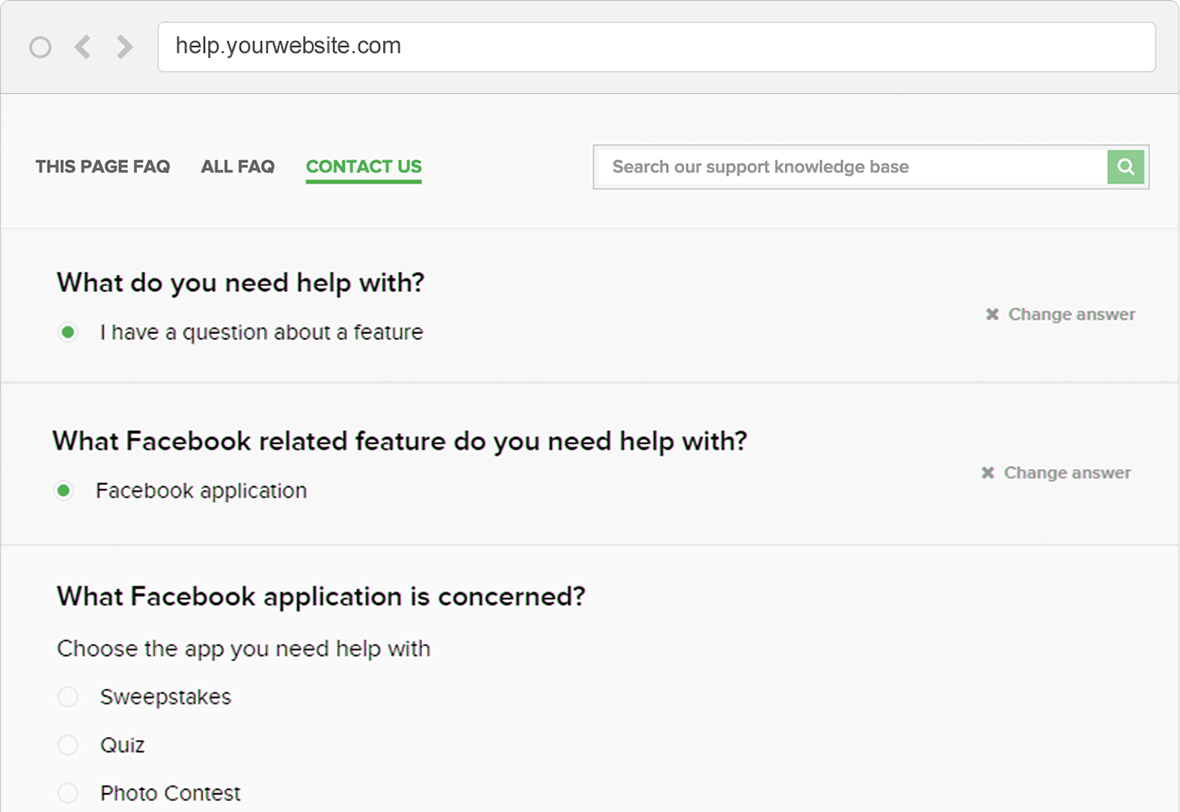Click the X icon beside the second Change answer

tap(987, 472)
